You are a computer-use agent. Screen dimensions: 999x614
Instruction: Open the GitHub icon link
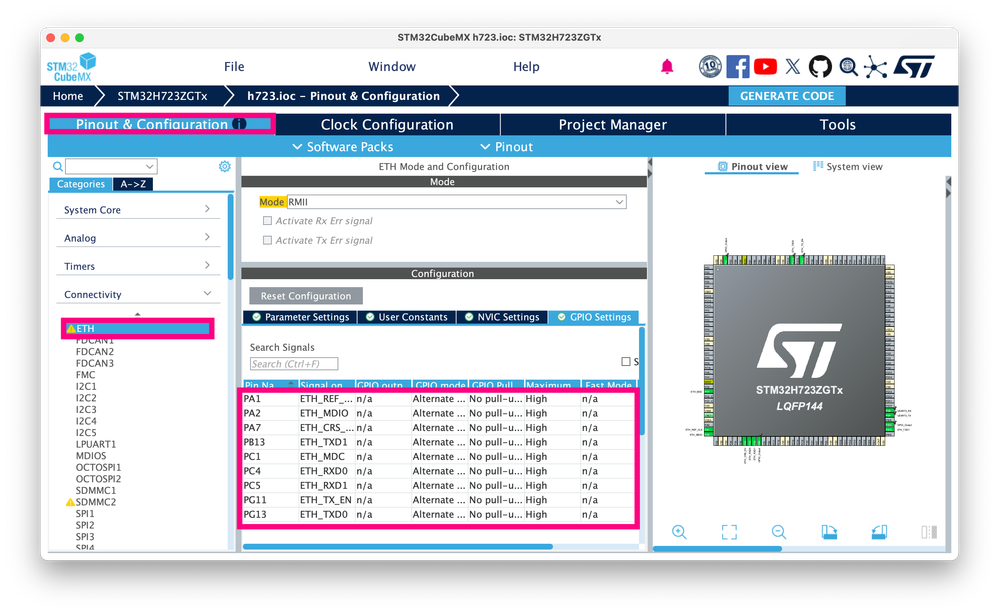tap(820, 66)
